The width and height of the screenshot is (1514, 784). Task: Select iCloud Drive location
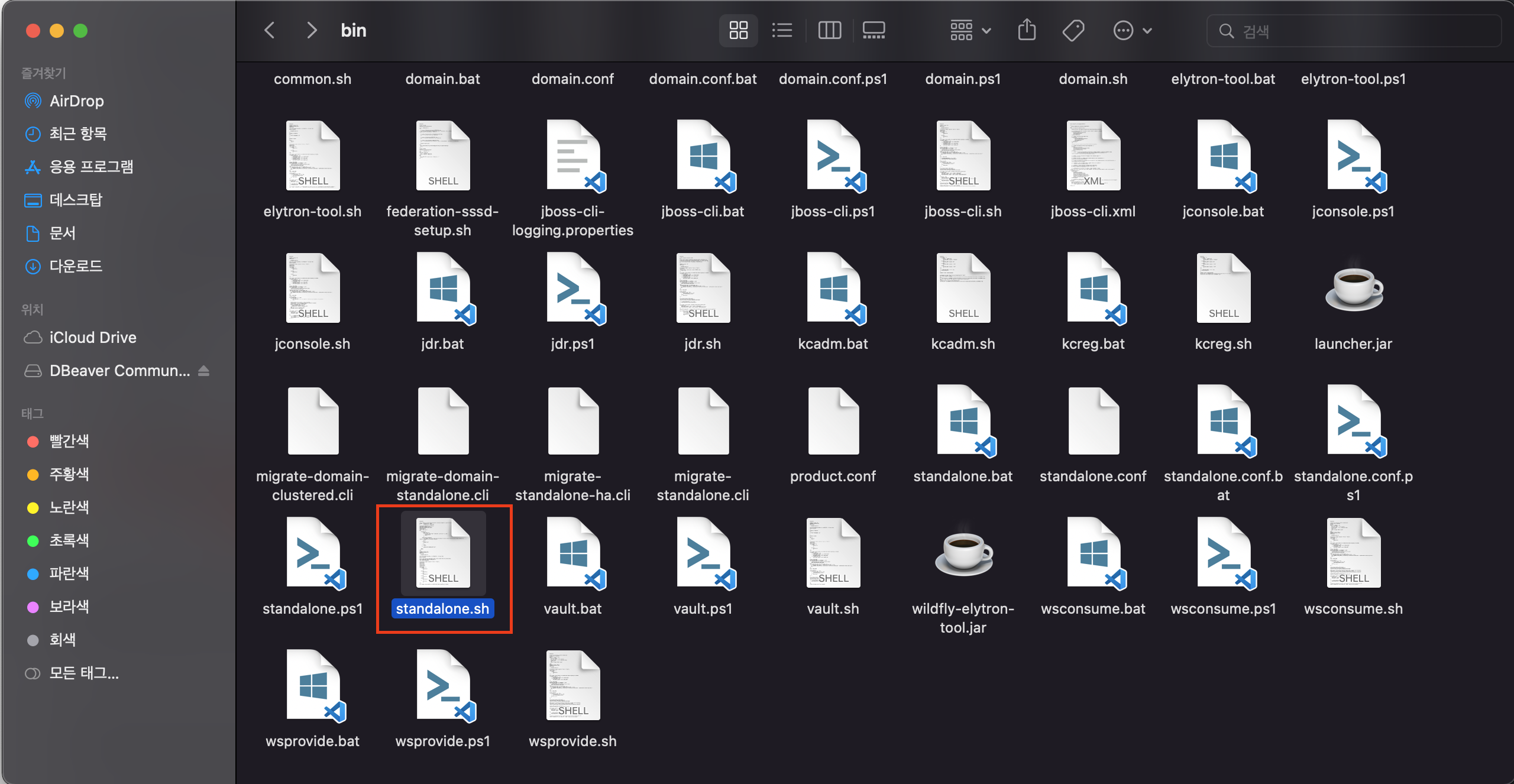(92, 338)
